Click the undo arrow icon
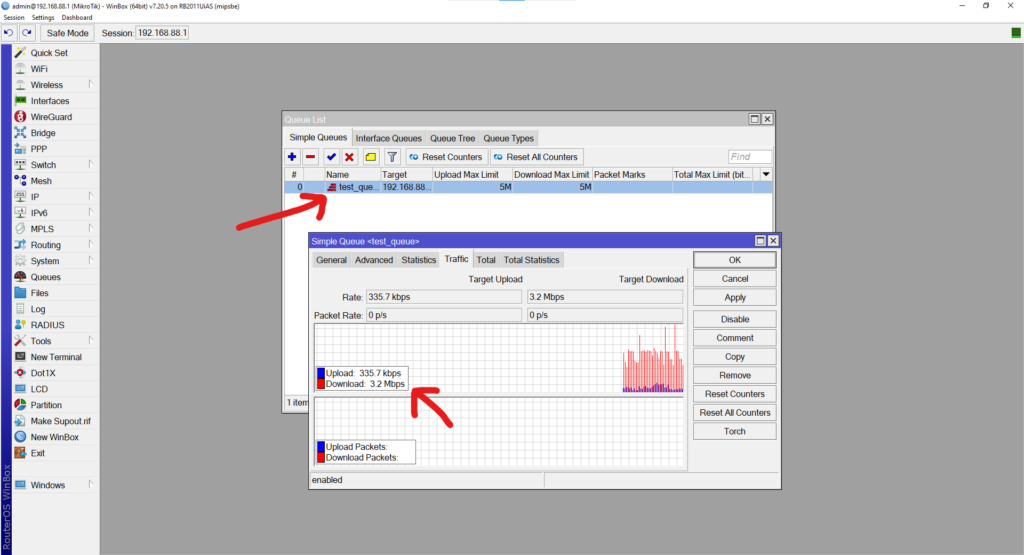Image resolution: width=1024 pixels, height=555 pixels. coord(9,33)
